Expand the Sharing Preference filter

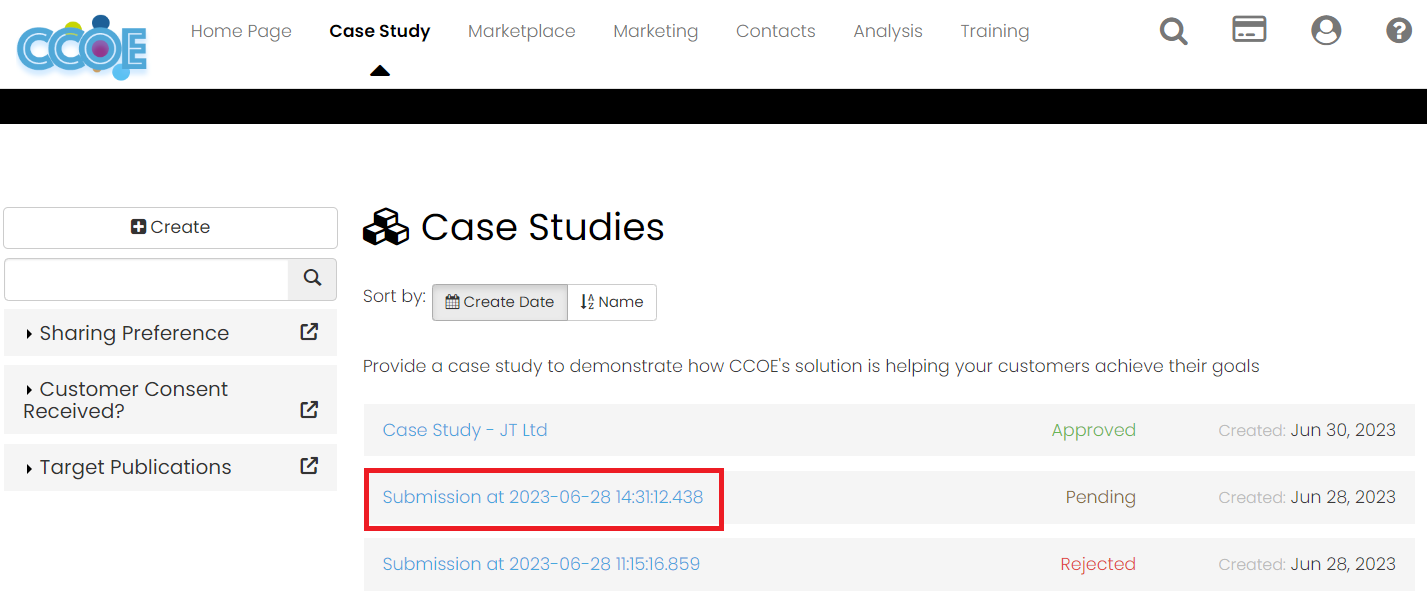click(135, 332)
